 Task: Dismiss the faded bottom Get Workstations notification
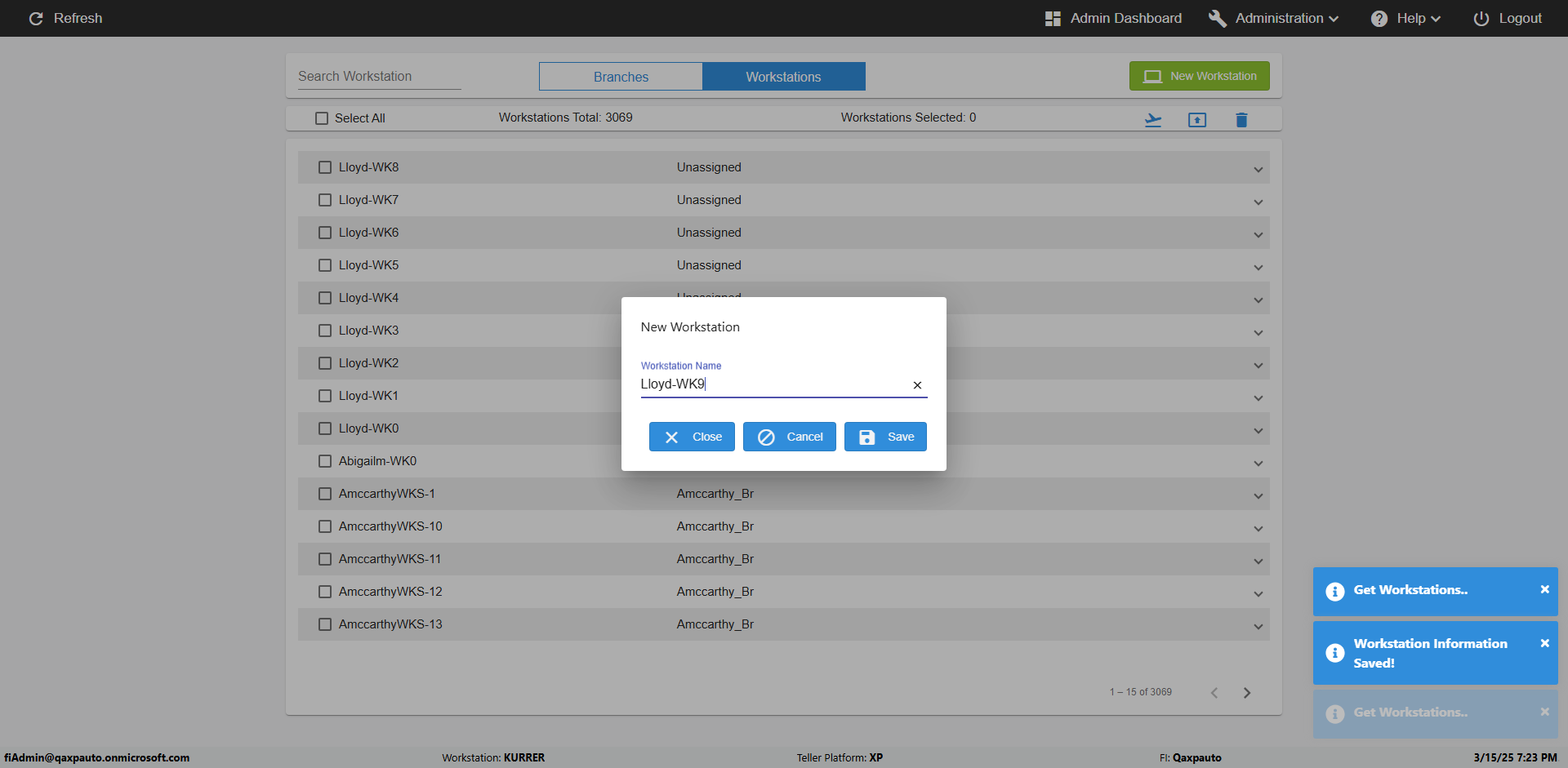pyautogui.click(x=1544, y=712)
